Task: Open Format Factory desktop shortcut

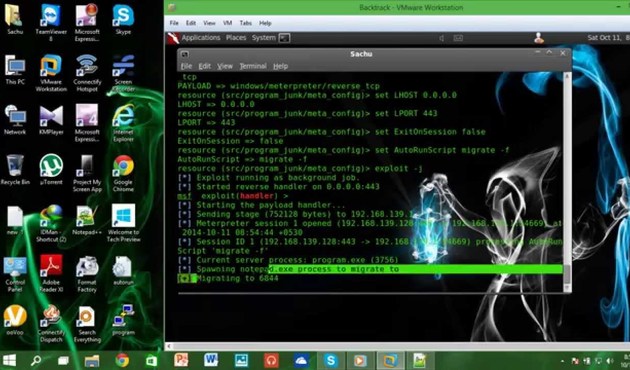Action: 87,274
